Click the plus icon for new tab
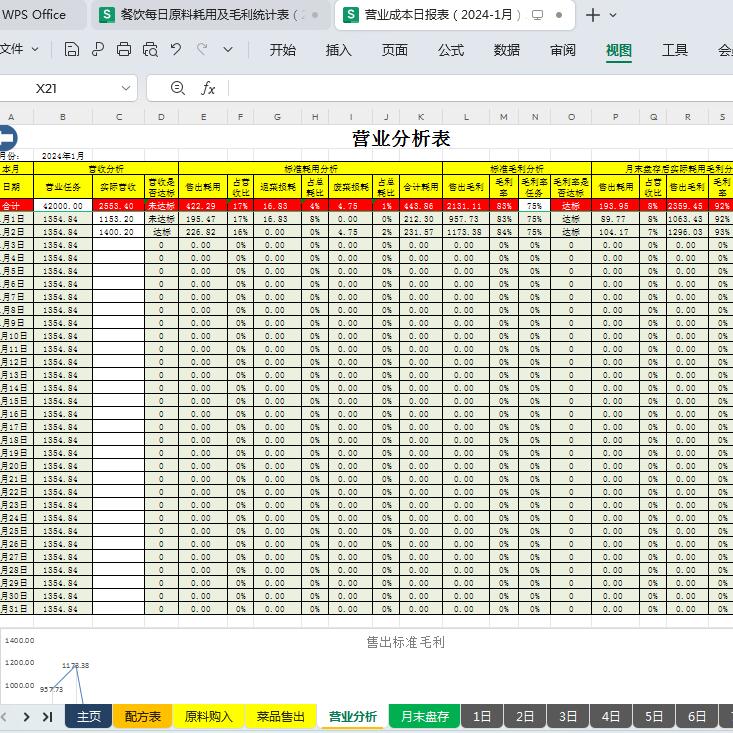 click(593, 15)
